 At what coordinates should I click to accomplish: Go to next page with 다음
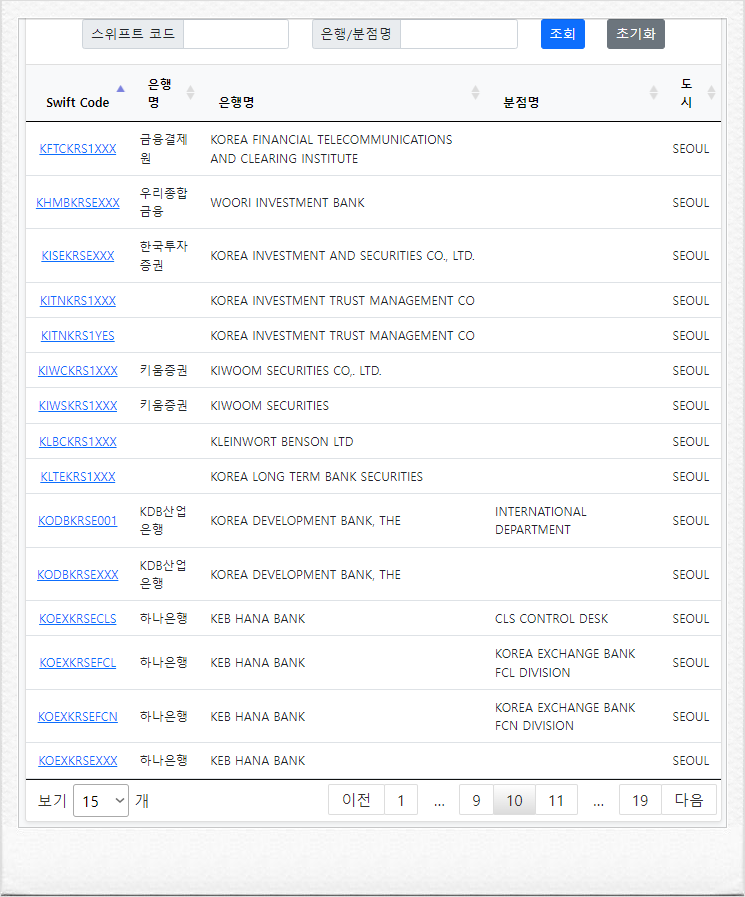(689, 800)
